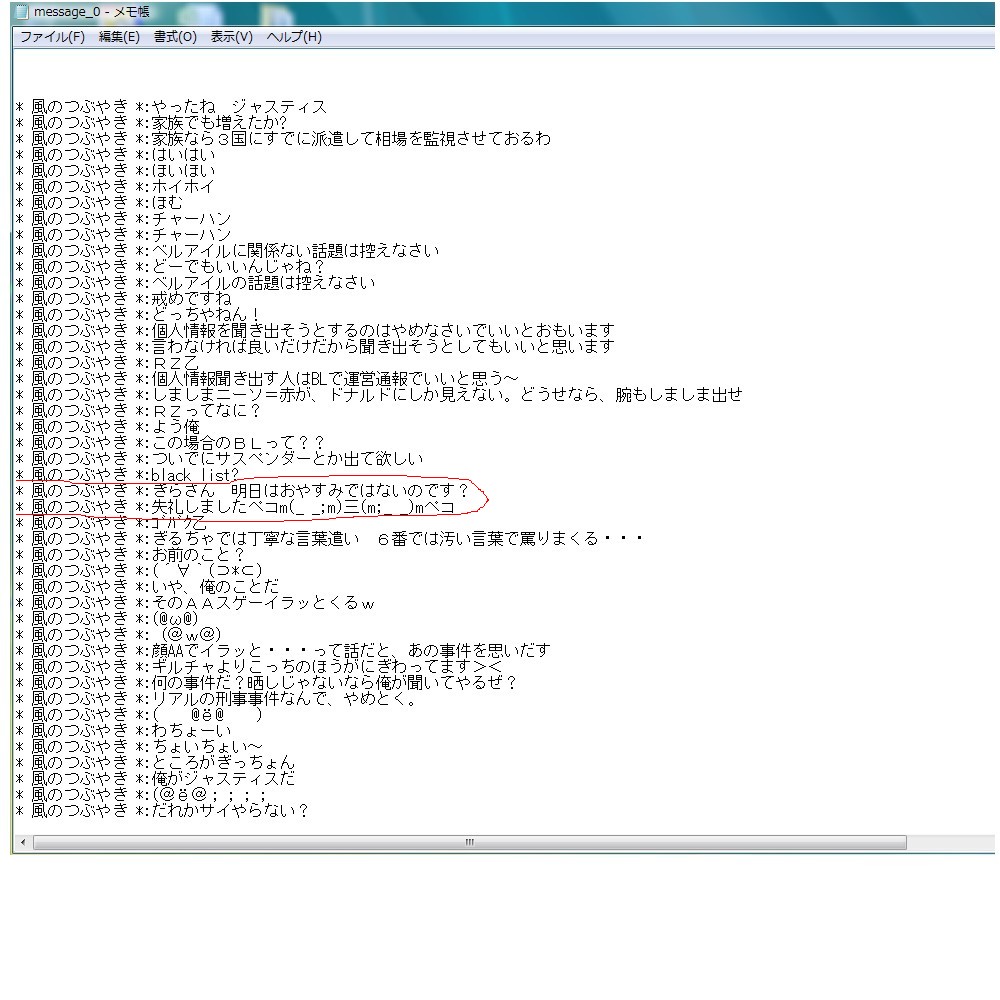Click the horizontal scrollbar thumb
This screenshot has width=1000, height=1000.
470,843
